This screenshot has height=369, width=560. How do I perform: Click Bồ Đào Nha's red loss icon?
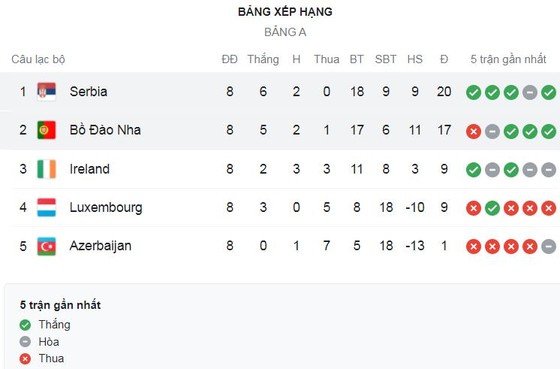(474, 131)
